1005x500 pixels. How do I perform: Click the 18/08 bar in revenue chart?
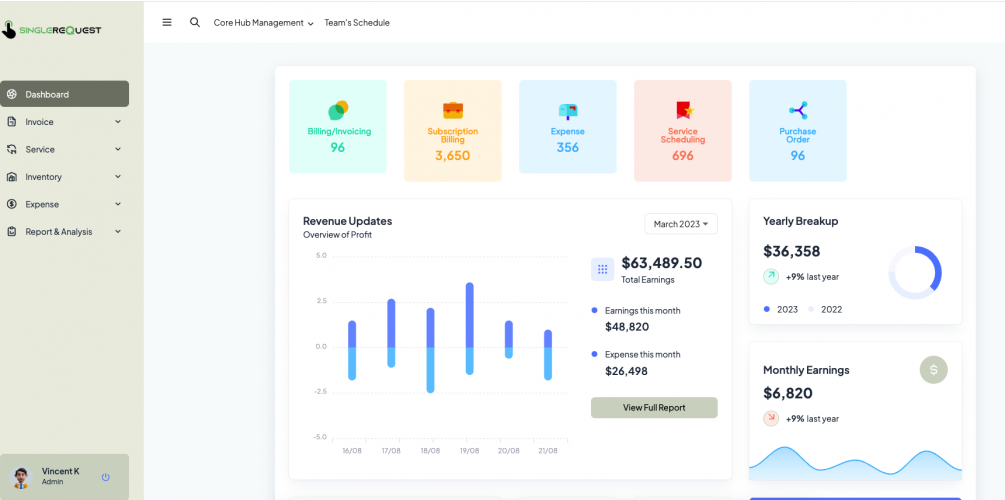pyautogui.click(x=431, y=350)
